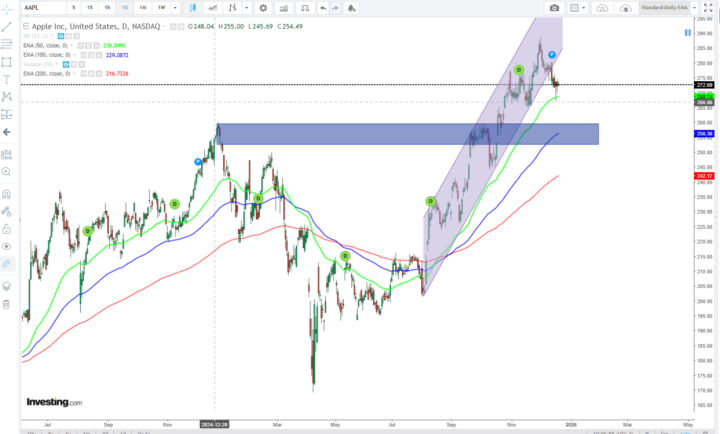
Task: Switch to line chart style
Action: 213,8
